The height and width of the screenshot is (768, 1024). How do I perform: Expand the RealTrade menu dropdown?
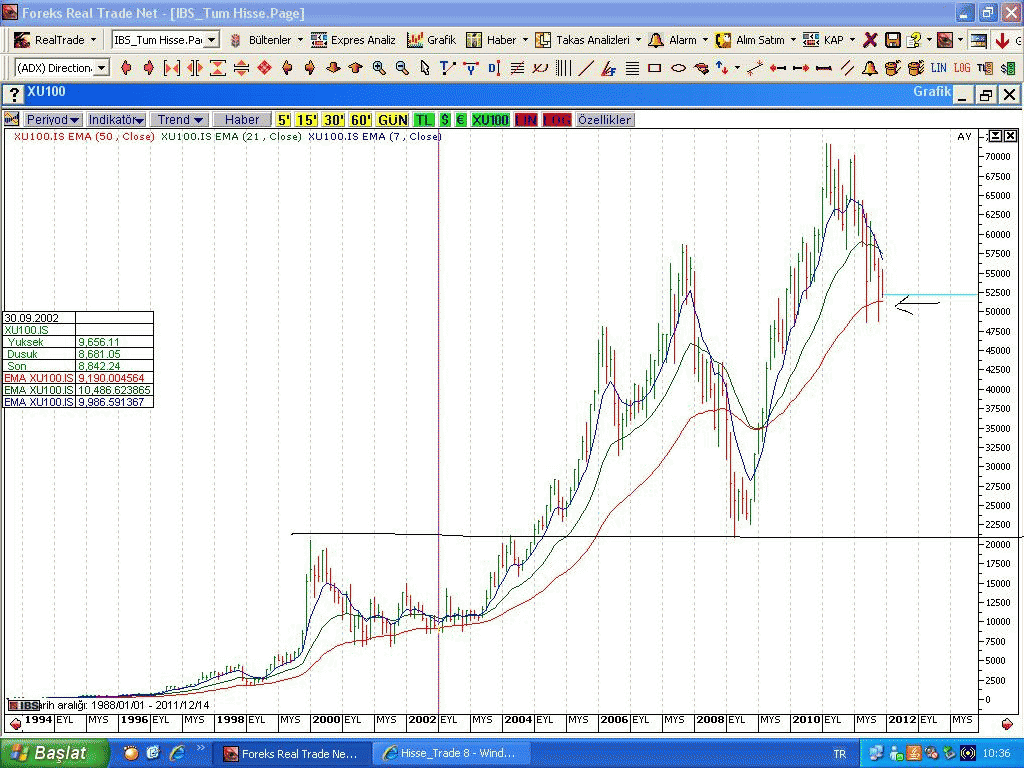click(93, 40)
